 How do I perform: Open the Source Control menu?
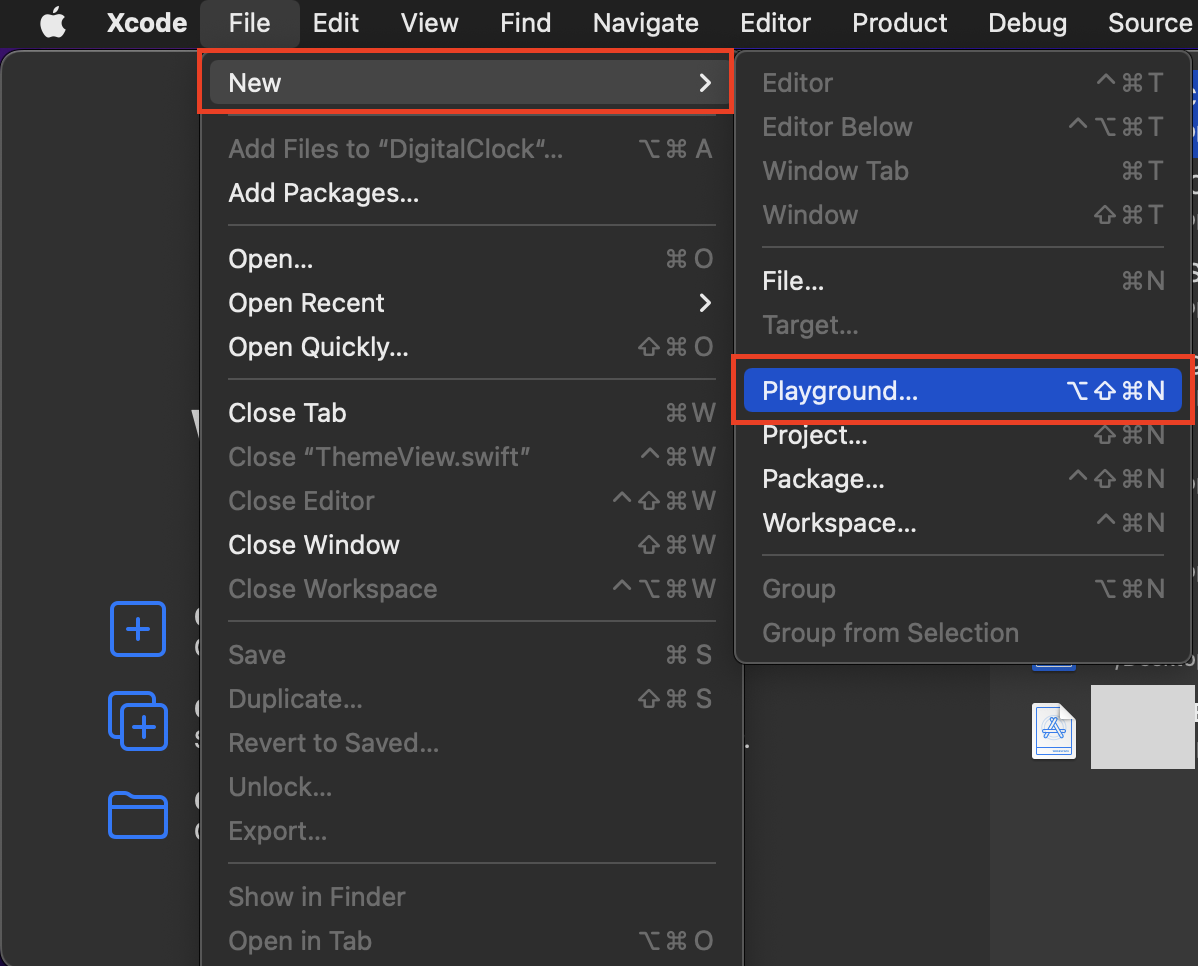click(1152, 23)
